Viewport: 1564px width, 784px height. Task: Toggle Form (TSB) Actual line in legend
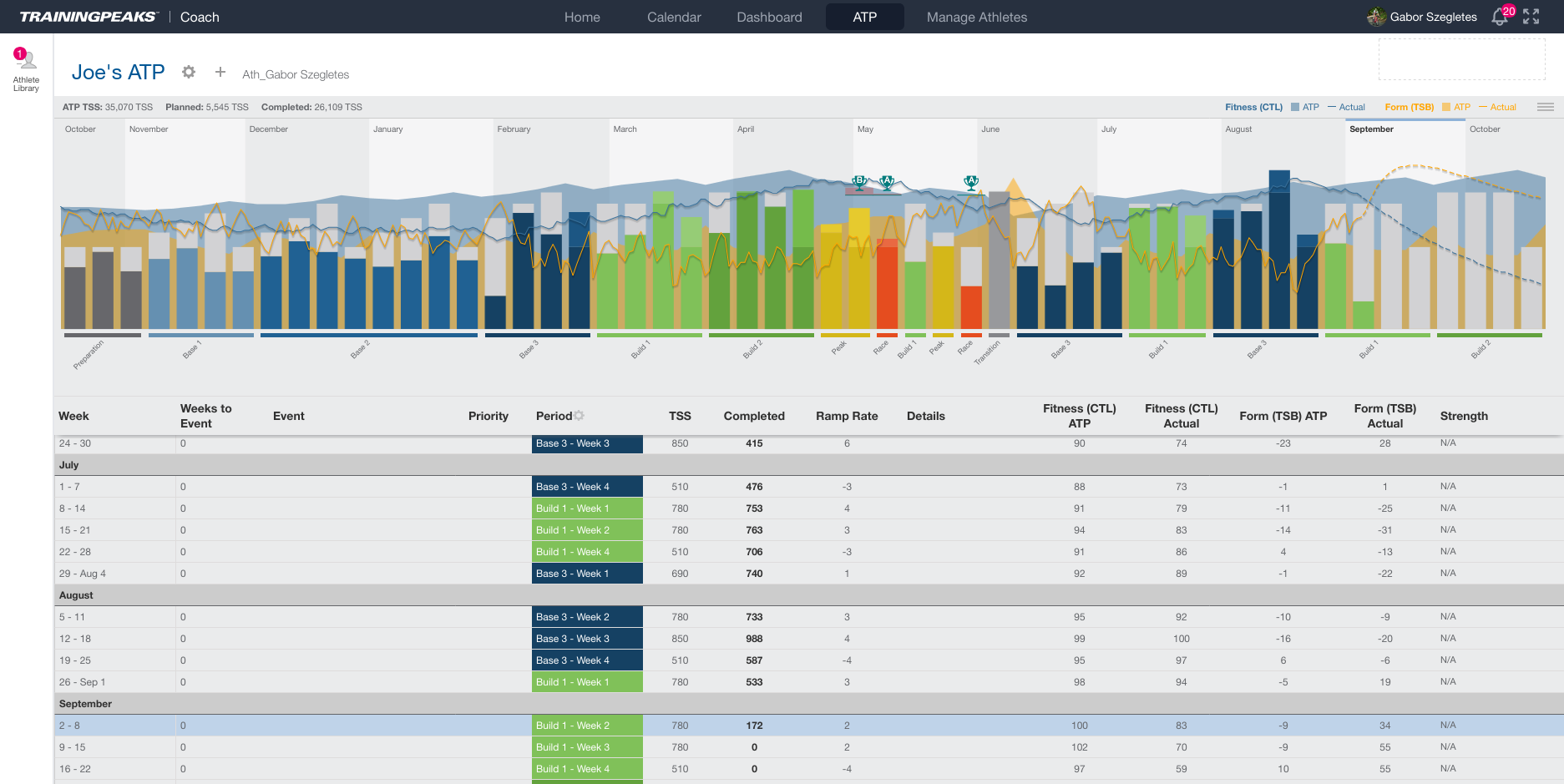(1497, 107)
